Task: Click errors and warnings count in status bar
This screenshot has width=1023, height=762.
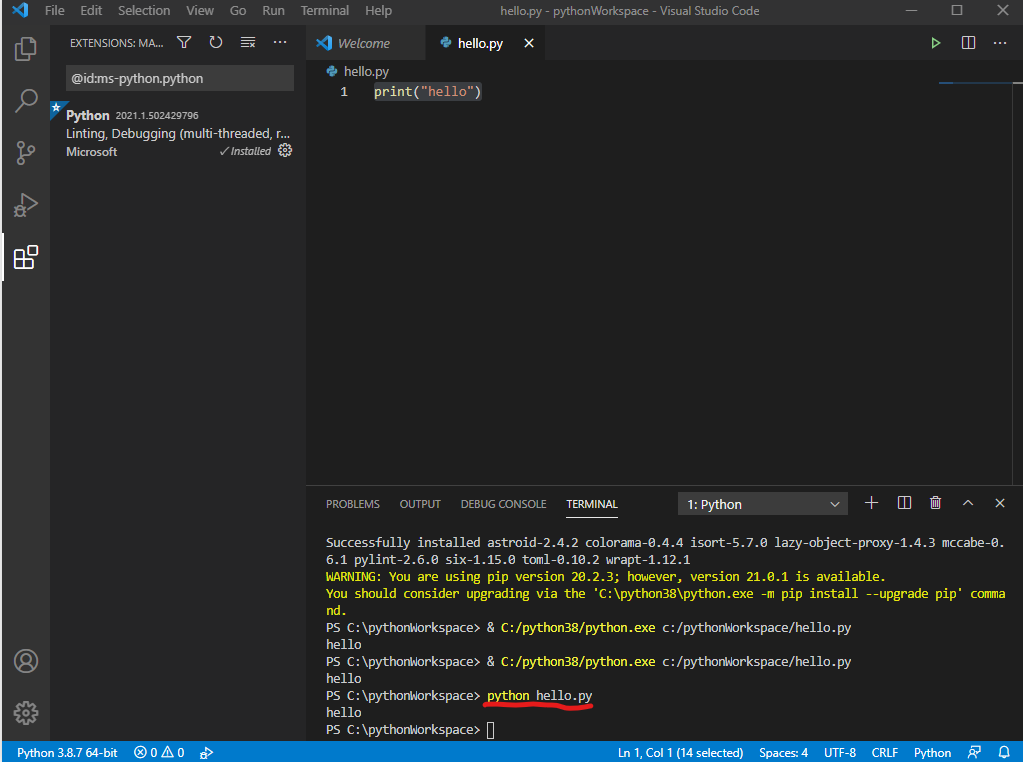Action: [x=159, y=752]
